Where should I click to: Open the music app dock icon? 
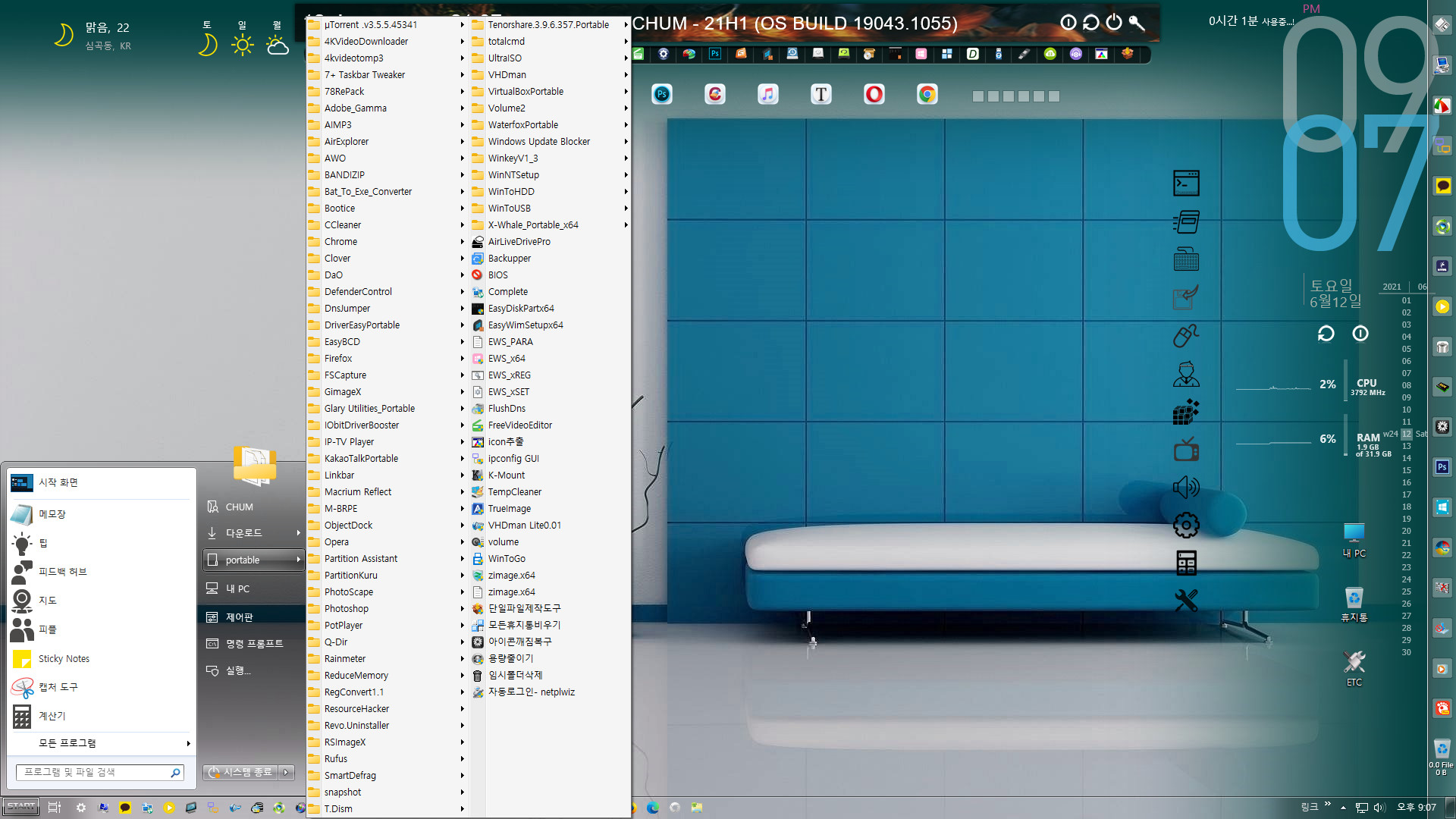coord(768,94)
